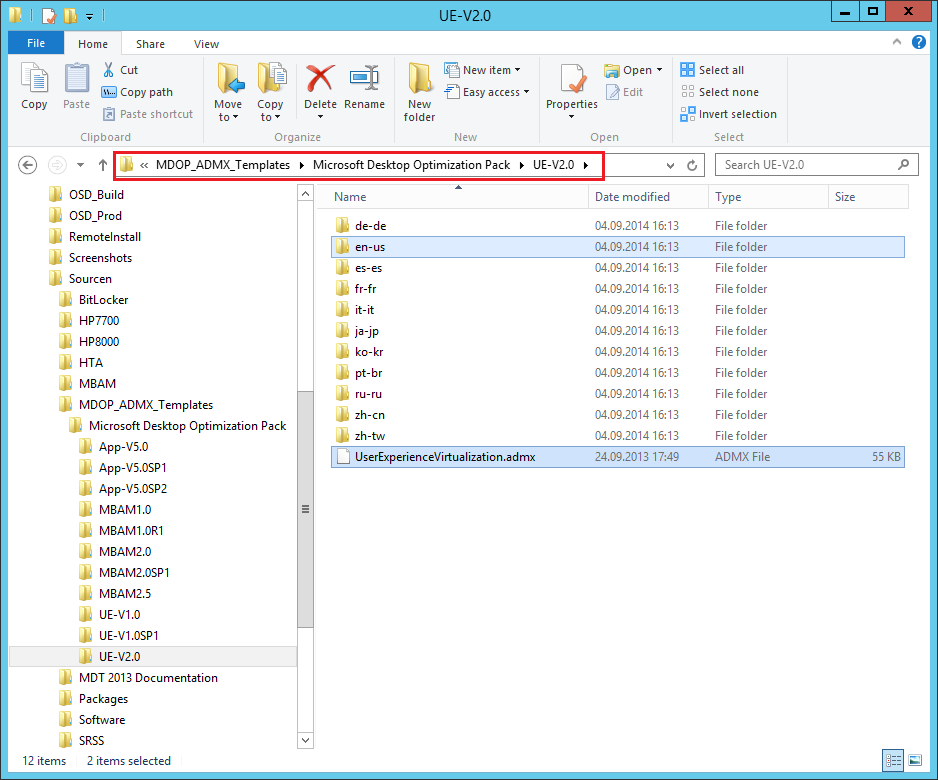Expand the Easy access dropdown
The width and height of the screenshot is (938, 780).
point(526,92)
